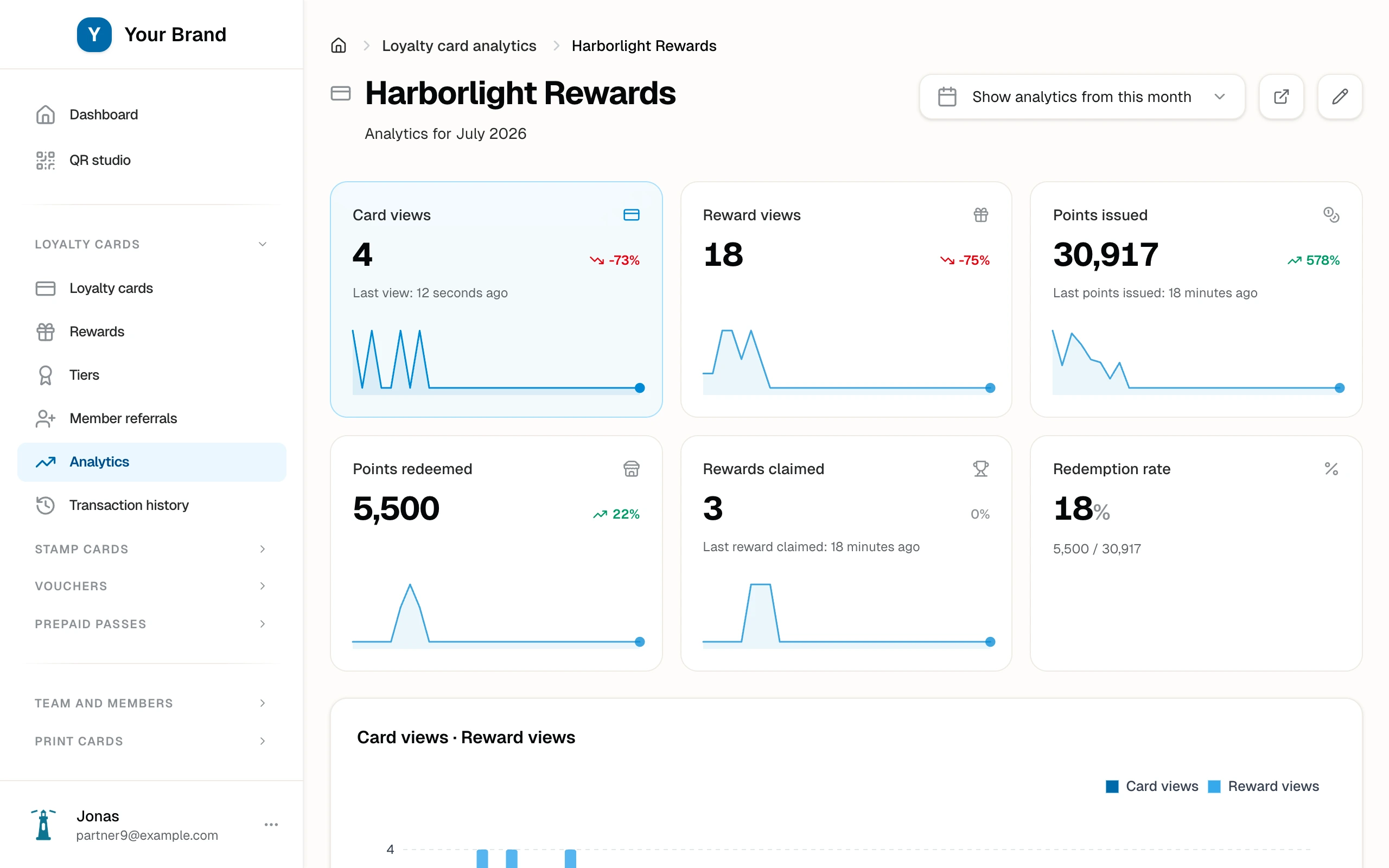Screen dimensions: 1389x868
Task: Click card icon beside Harborlight Rewards title
Action: coord(341,93)
